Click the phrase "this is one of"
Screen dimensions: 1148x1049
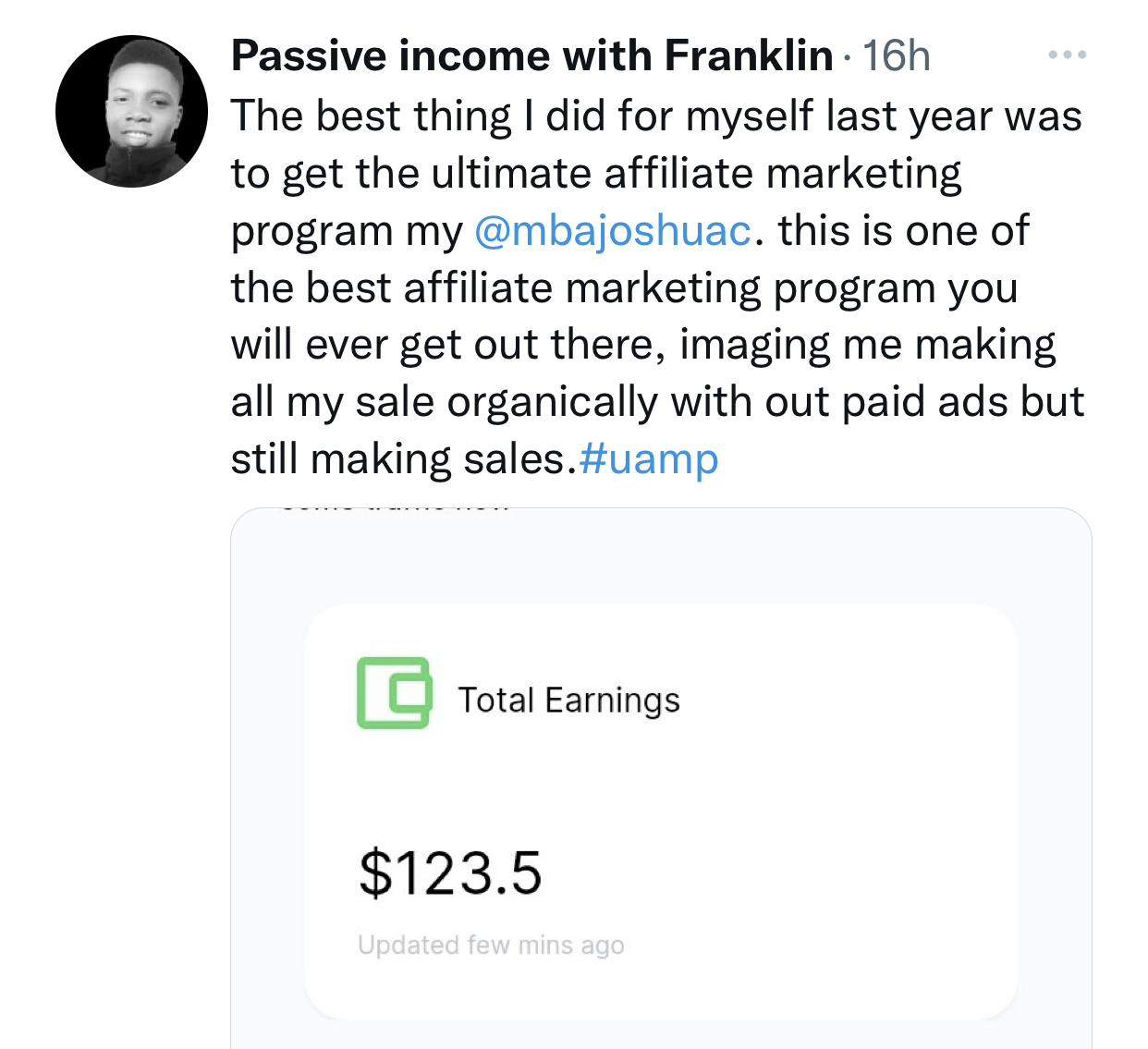tap(902, 231)
